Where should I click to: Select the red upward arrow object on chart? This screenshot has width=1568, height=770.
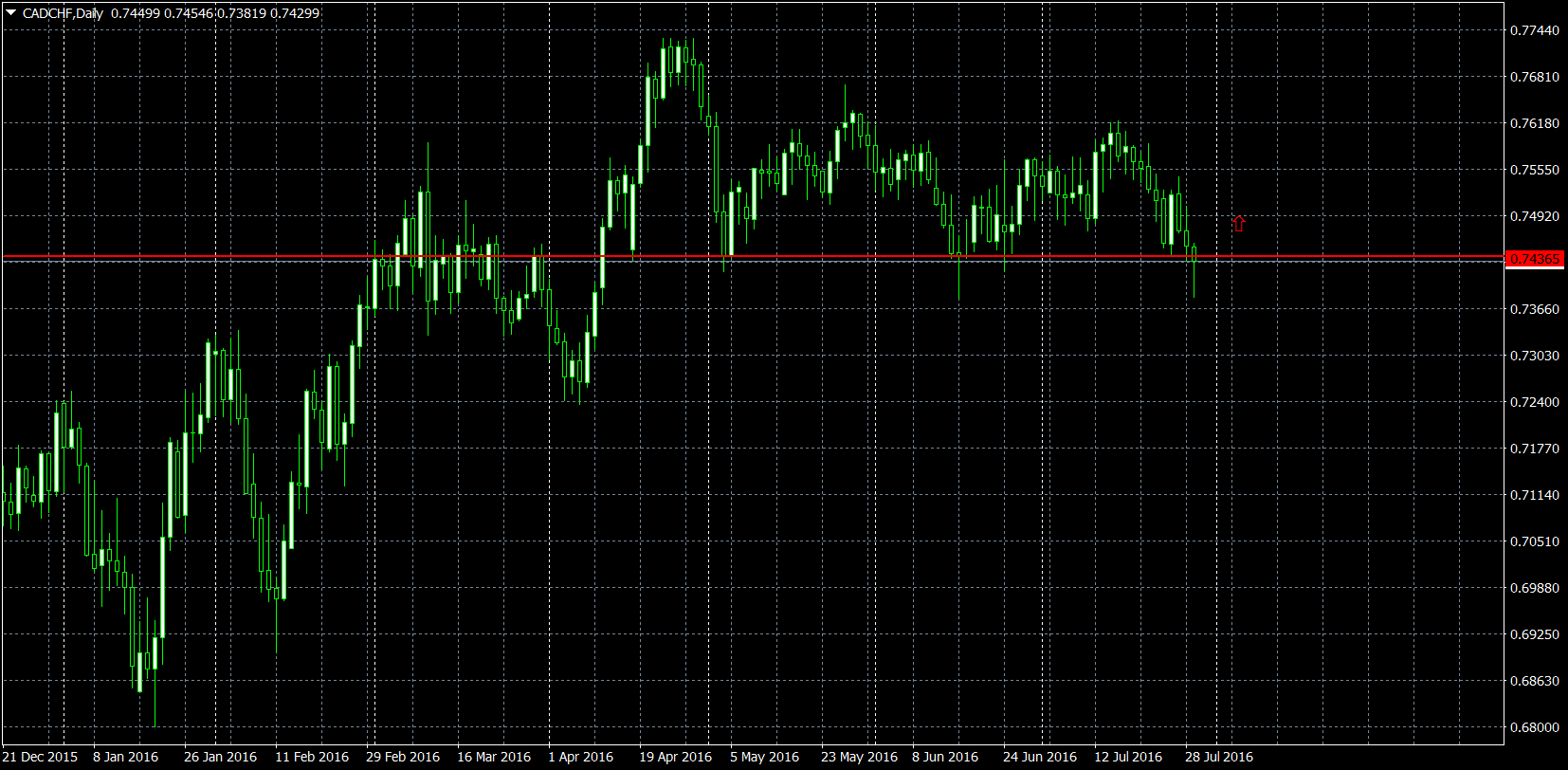click(1238, 224)
